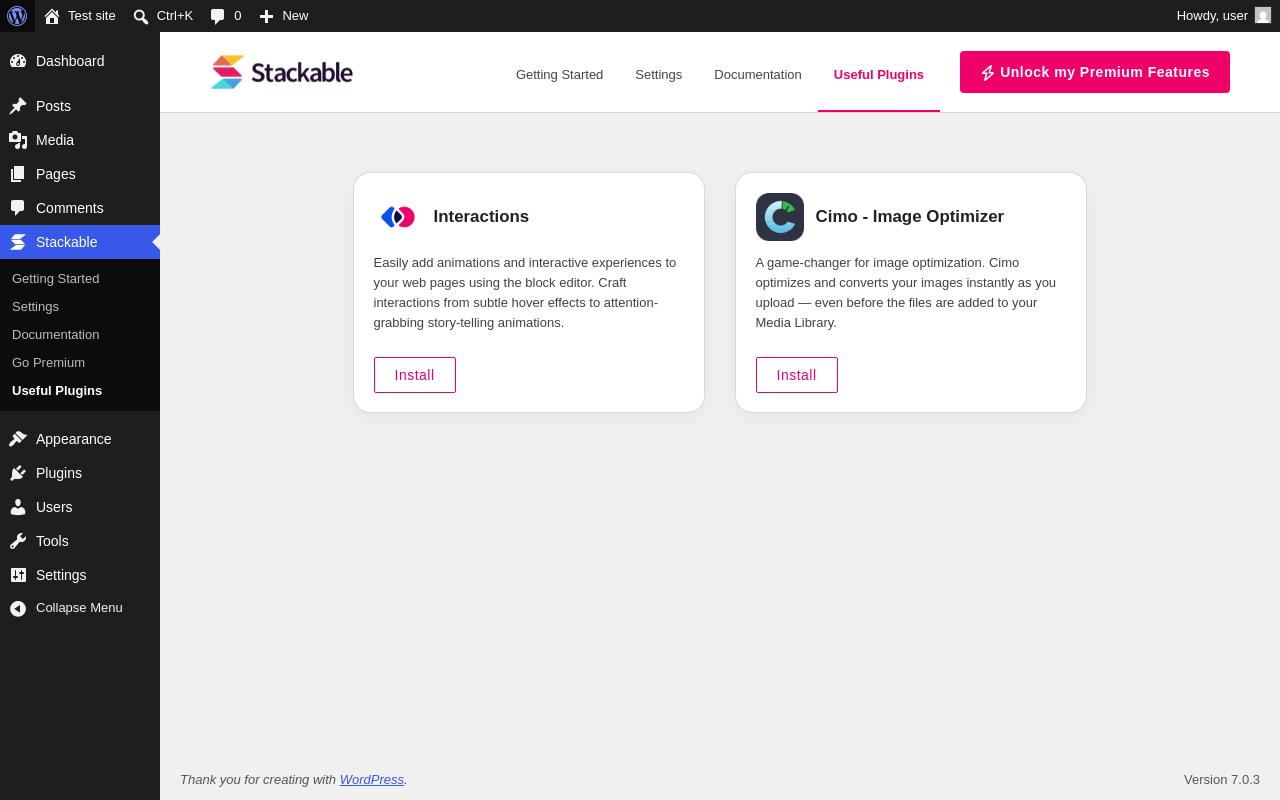
Task: Open the Test site home icon
Action: 52,16
